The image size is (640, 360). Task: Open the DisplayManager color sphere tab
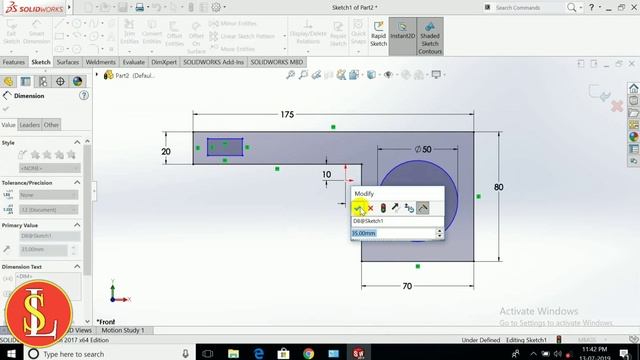click(x=77, y=81)
